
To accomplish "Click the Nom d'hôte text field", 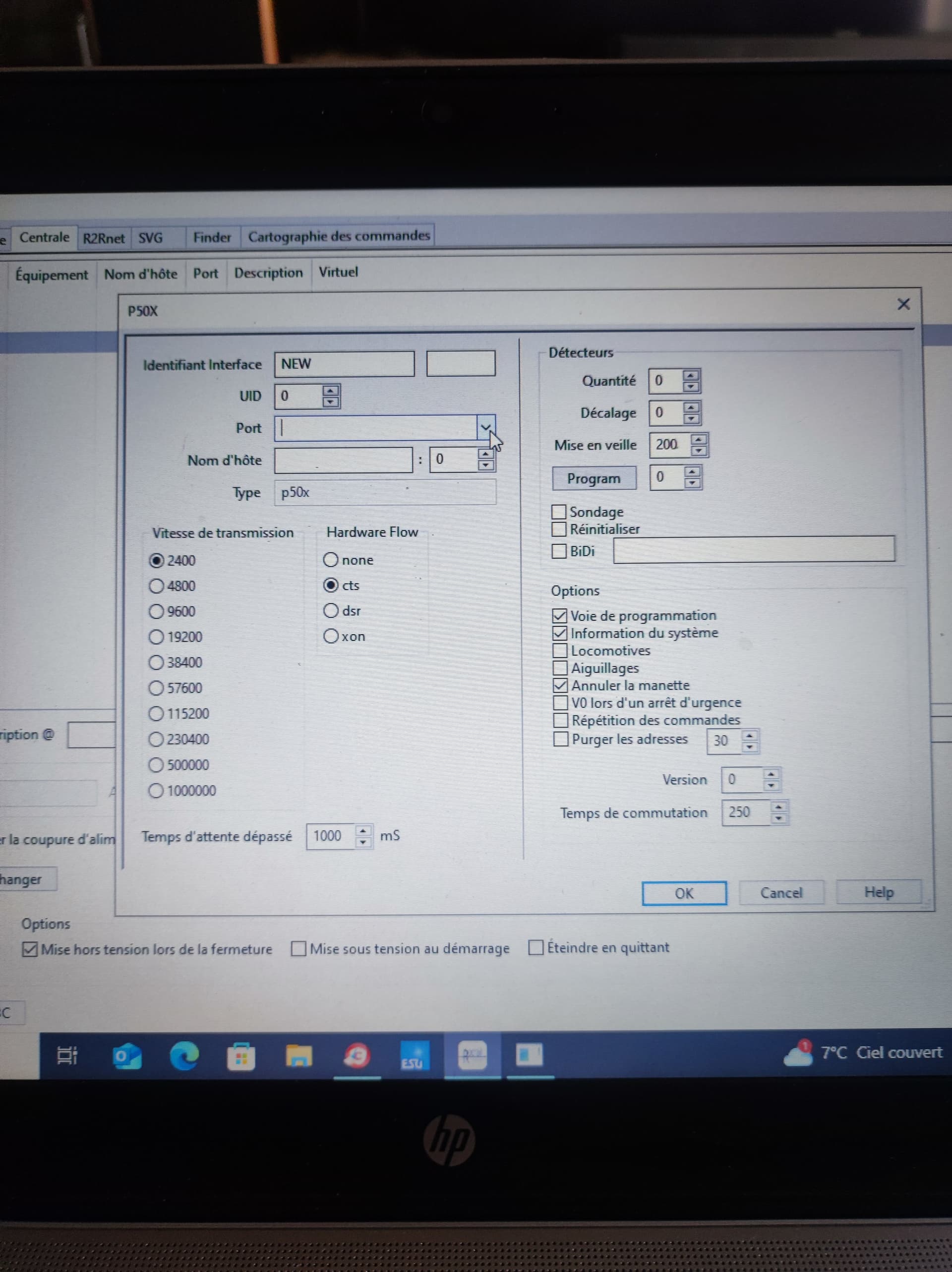I will point(343,460).
